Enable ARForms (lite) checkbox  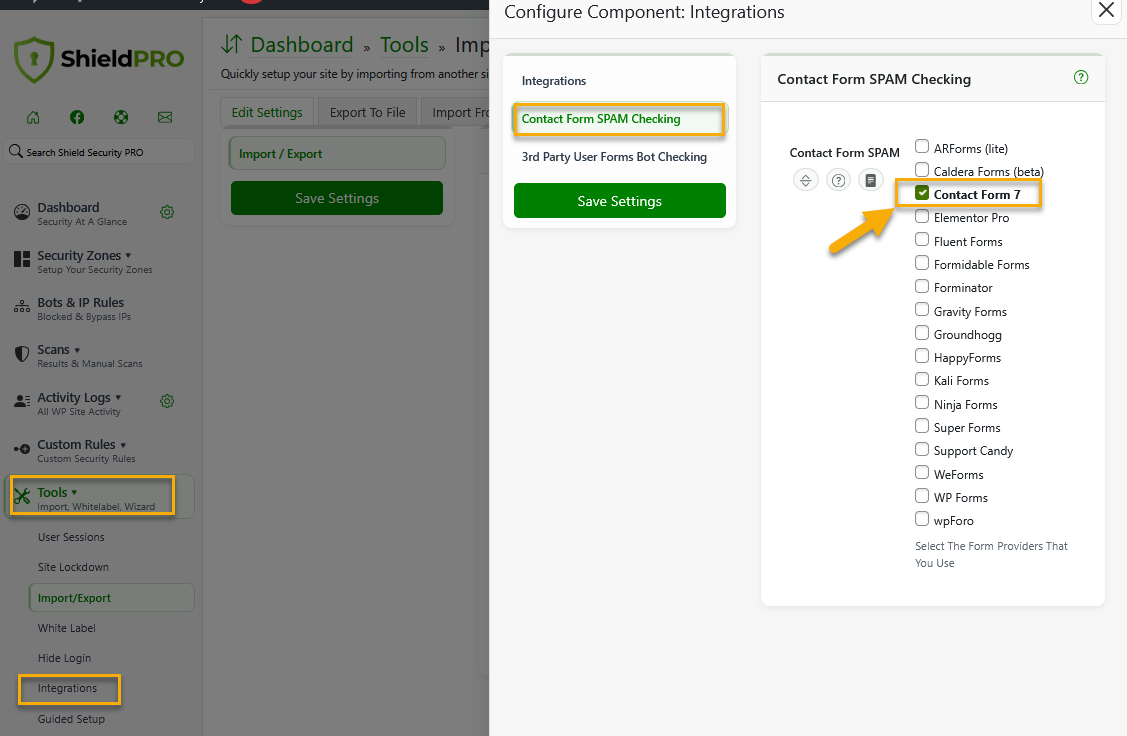pyautogui.click(x=921, y=147)
